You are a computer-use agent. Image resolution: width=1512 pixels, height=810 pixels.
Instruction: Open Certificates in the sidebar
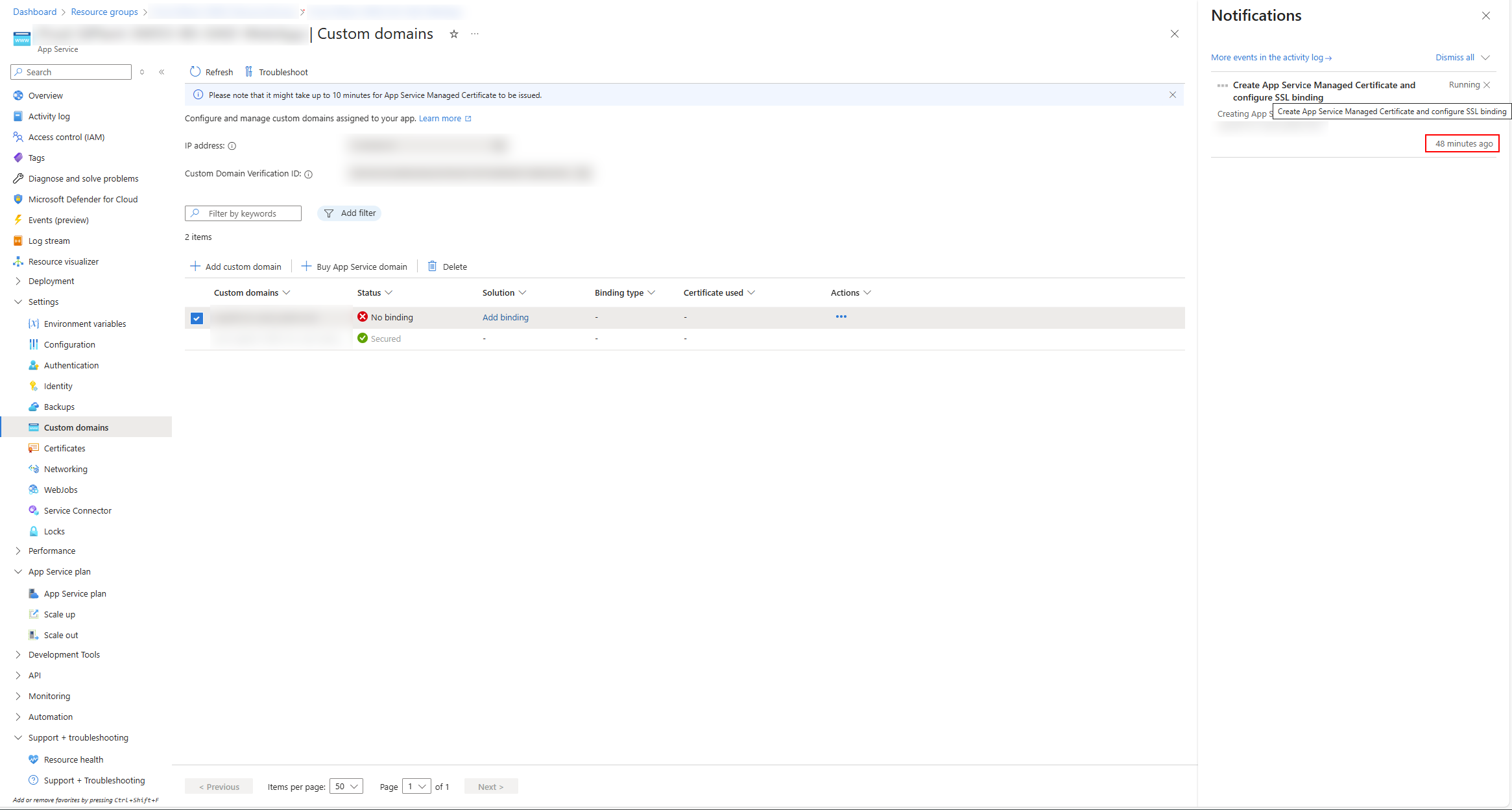point(64,447)
